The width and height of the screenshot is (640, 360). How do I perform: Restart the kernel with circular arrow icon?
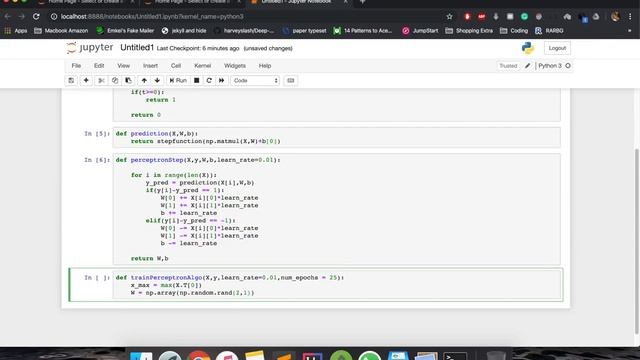pos(209,80)
